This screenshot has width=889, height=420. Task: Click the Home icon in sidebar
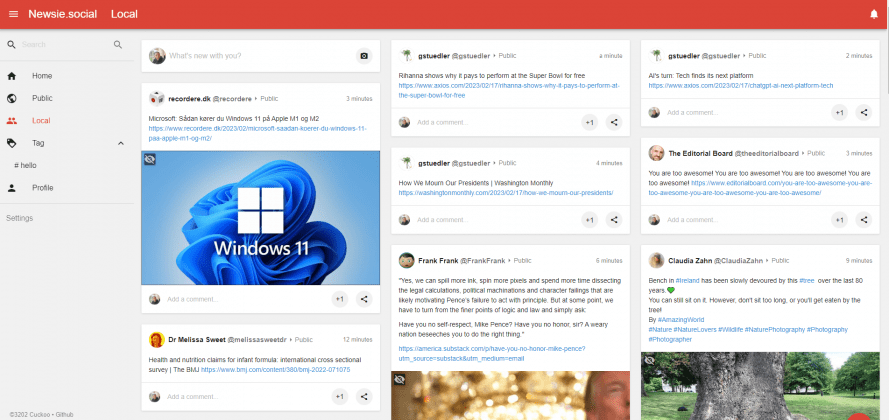click(x=11, y=76)
